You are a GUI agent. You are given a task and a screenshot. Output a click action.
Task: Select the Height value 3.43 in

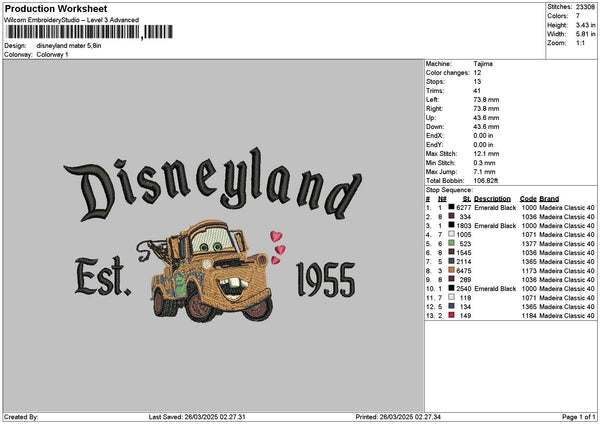[x=585, y=25]
